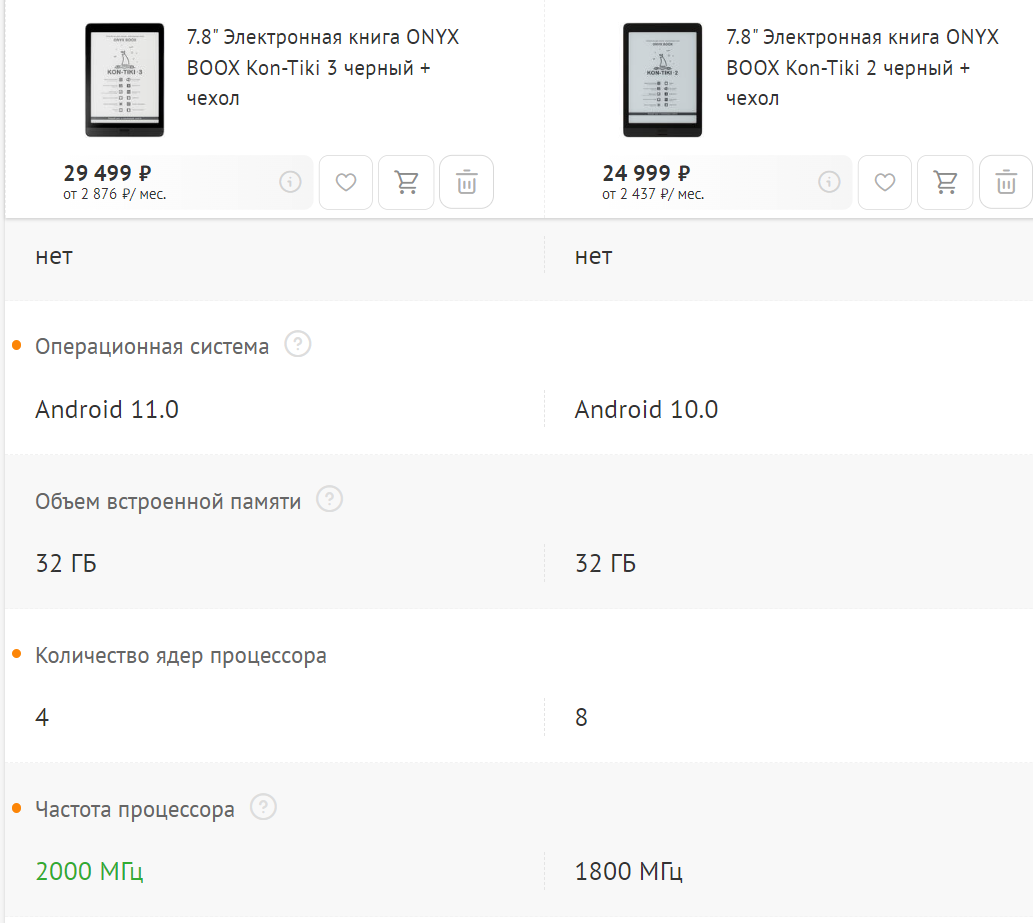Open ONYX BOOX Kon-Tiki 3 product title link
This screenshot has width=1033, height=923.
point(323,68)
